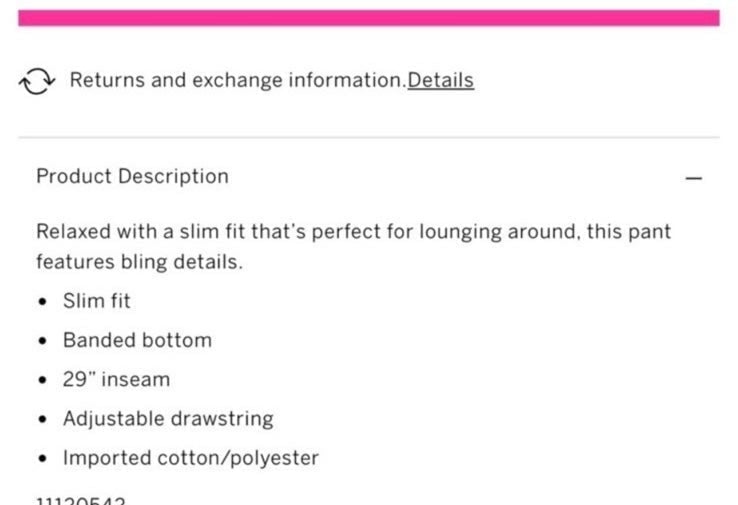738x505 pixels.
Task: Click the description paragraph starting with Relaxed
Action: (x=353, y=247)
